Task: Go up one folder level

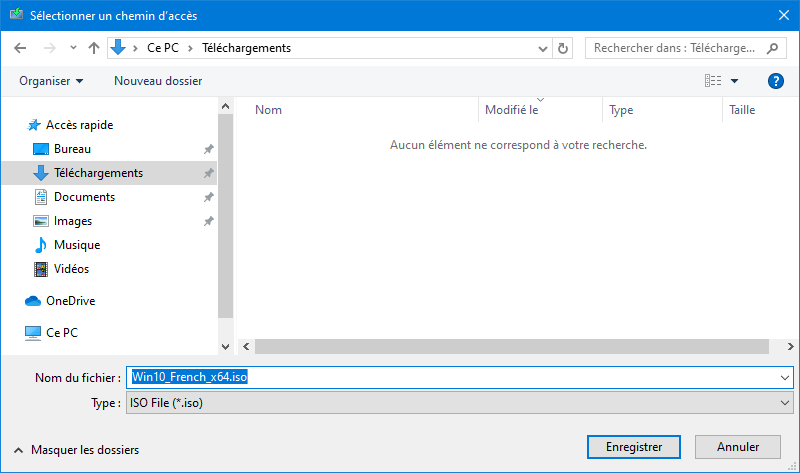Action: pyautogui.click(x=93, y=48)
